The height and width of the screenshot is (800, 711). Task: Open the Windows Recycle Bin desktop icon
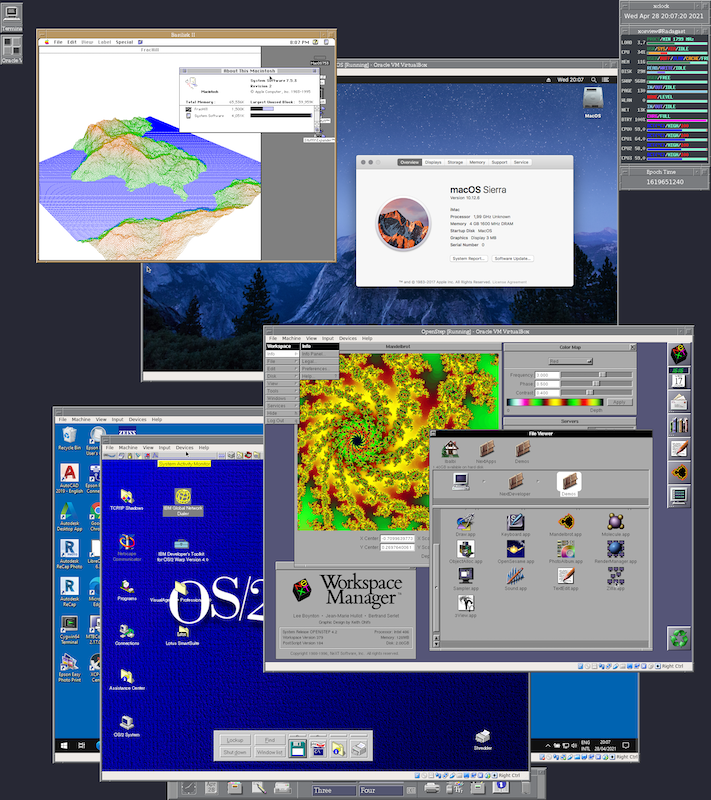tap(68, 436)
